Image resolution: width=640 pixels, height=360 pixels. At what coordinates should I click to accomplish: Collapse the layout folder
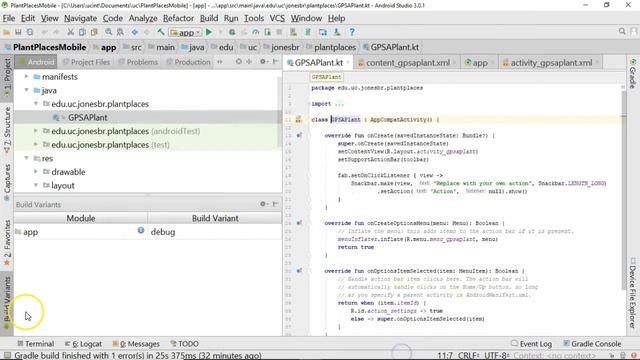[36, 185]
